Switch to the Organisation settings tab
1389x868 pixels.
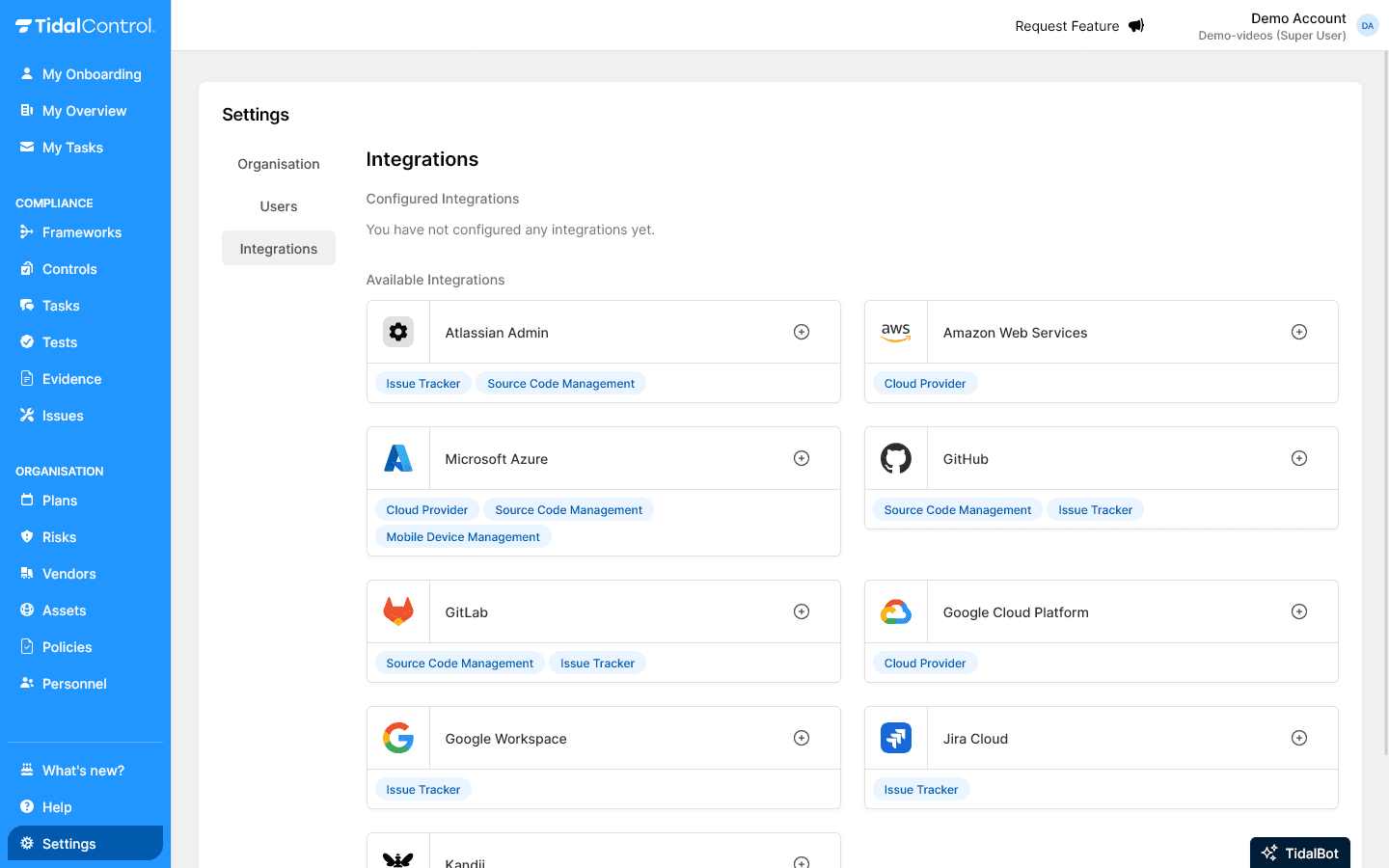point(278,163)
